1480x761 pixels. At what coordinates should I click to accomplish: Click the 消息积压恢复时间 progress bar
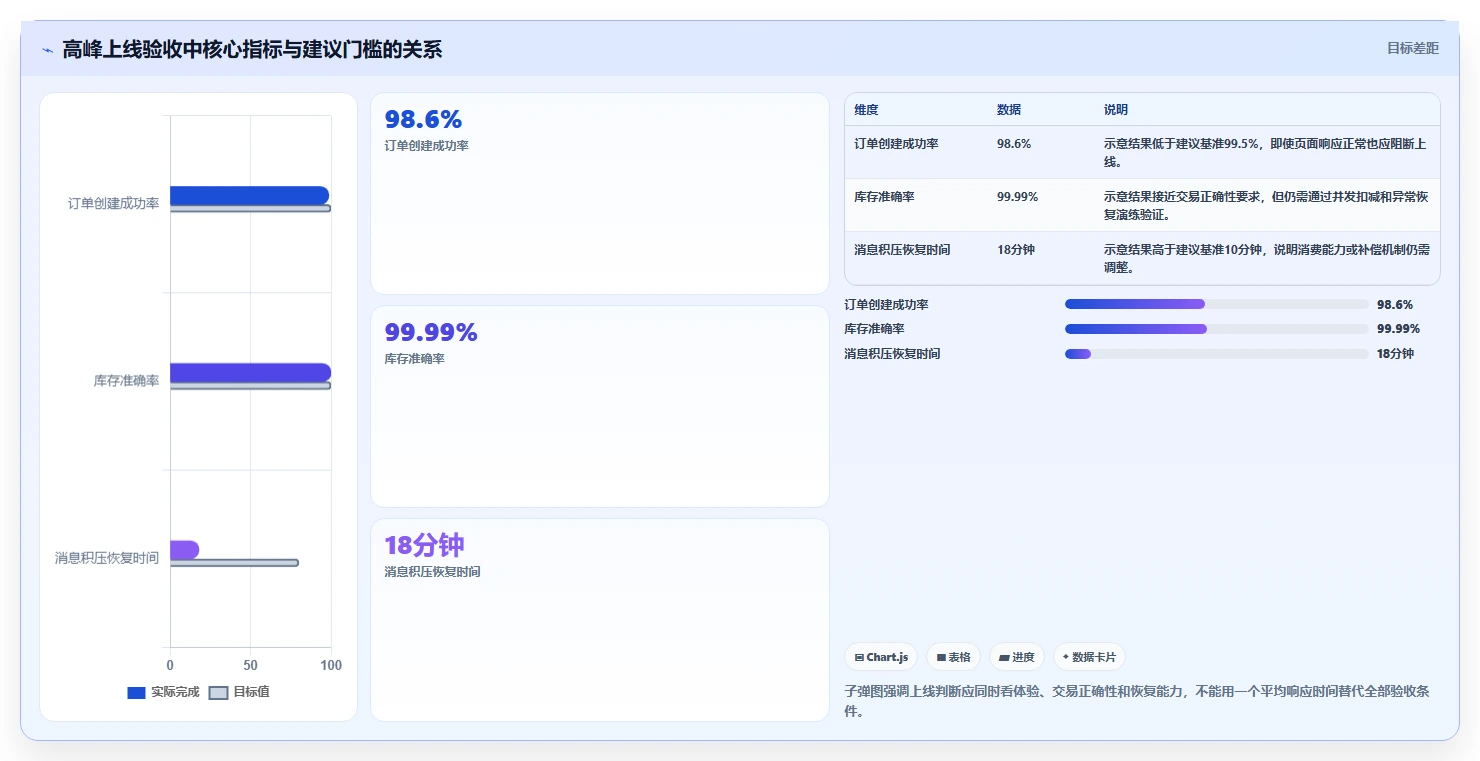(x=1216, y=354)
